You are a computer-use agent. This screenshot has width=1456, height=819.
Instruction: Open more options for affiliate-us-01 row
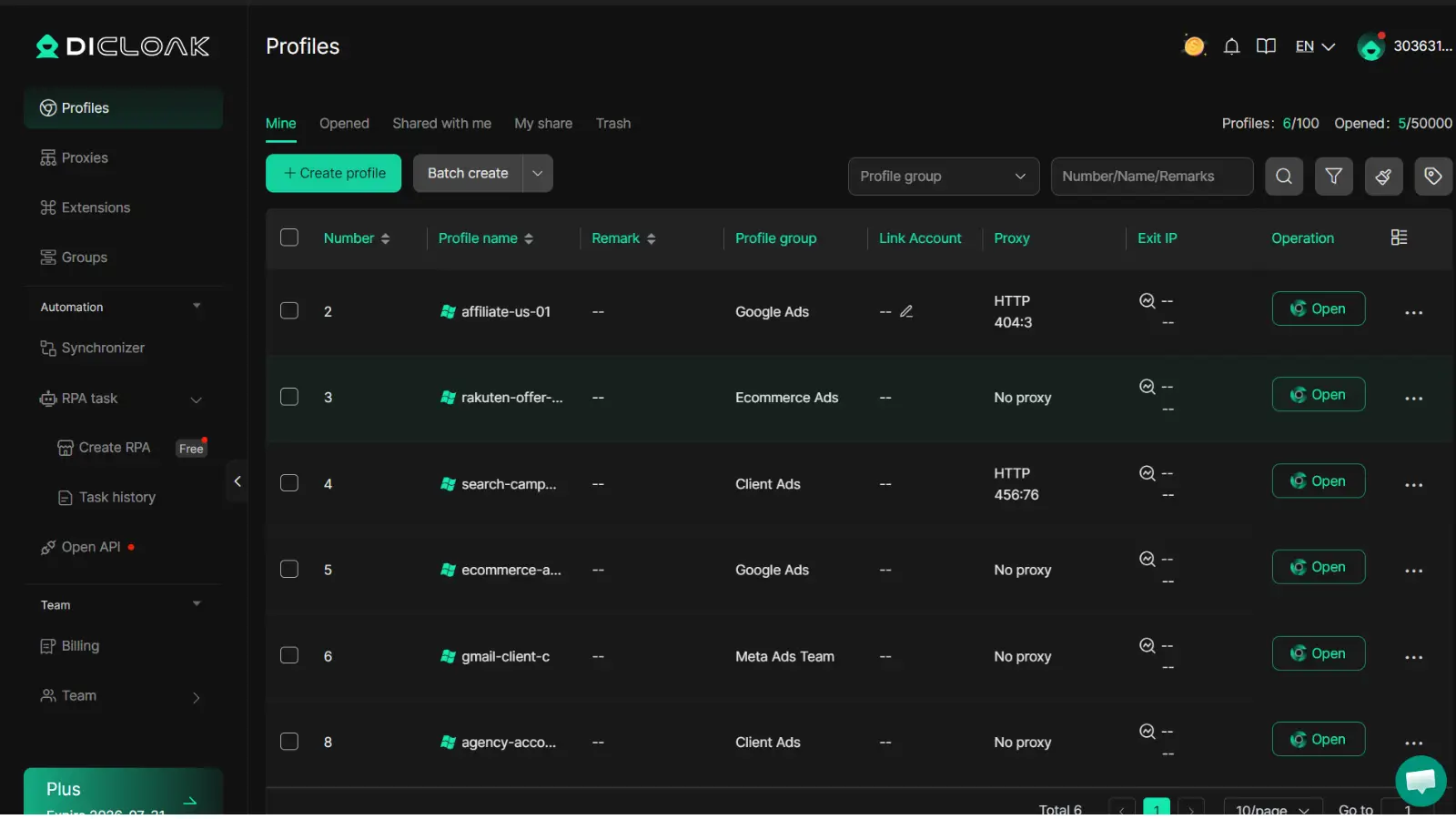coord(1413,312)
